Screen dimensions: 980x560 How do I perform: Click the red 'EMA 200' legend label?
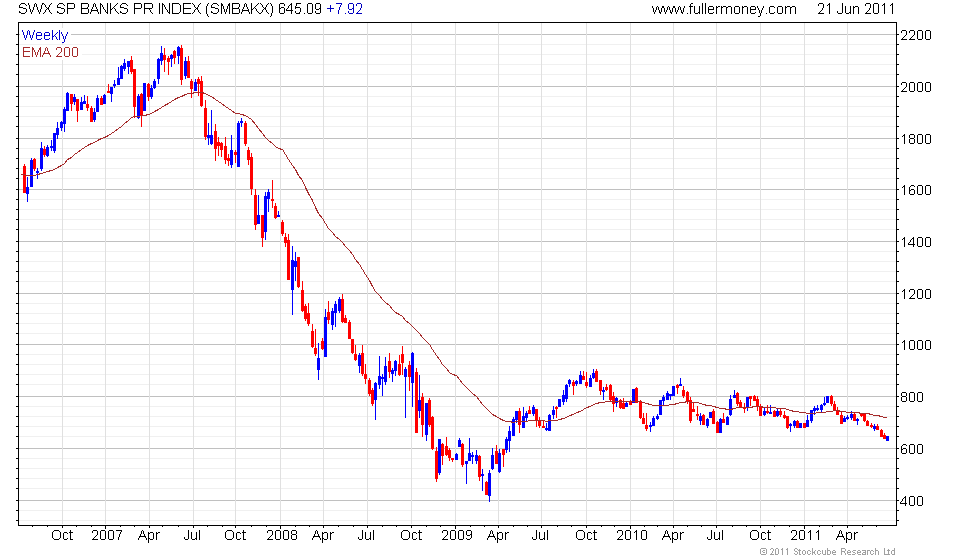pyautogui.click(x=51, y=52)
